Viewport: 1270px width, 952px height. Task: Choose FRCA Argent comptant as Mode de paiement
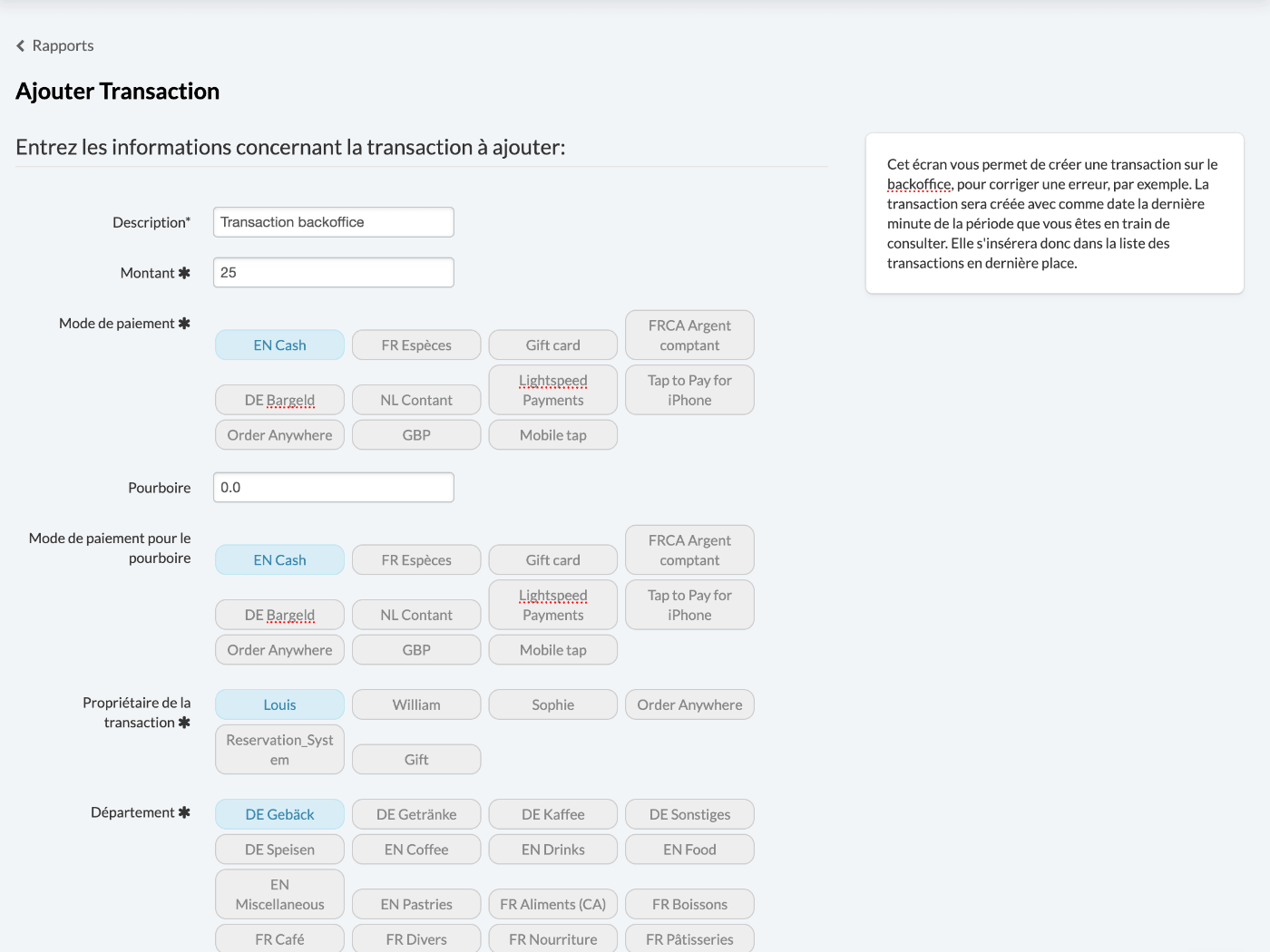pos(689,335)
